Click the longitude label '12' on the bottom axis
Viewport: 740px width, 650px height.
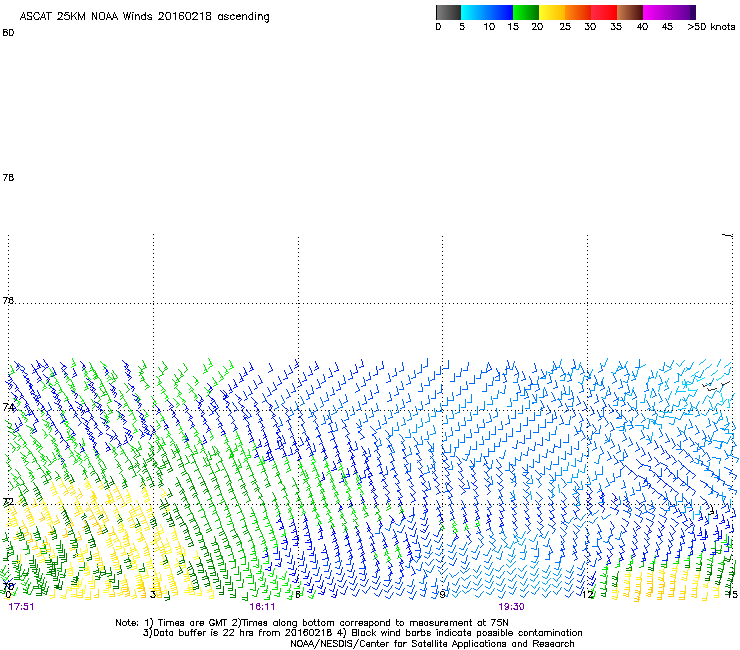click(x=587, y=594)
